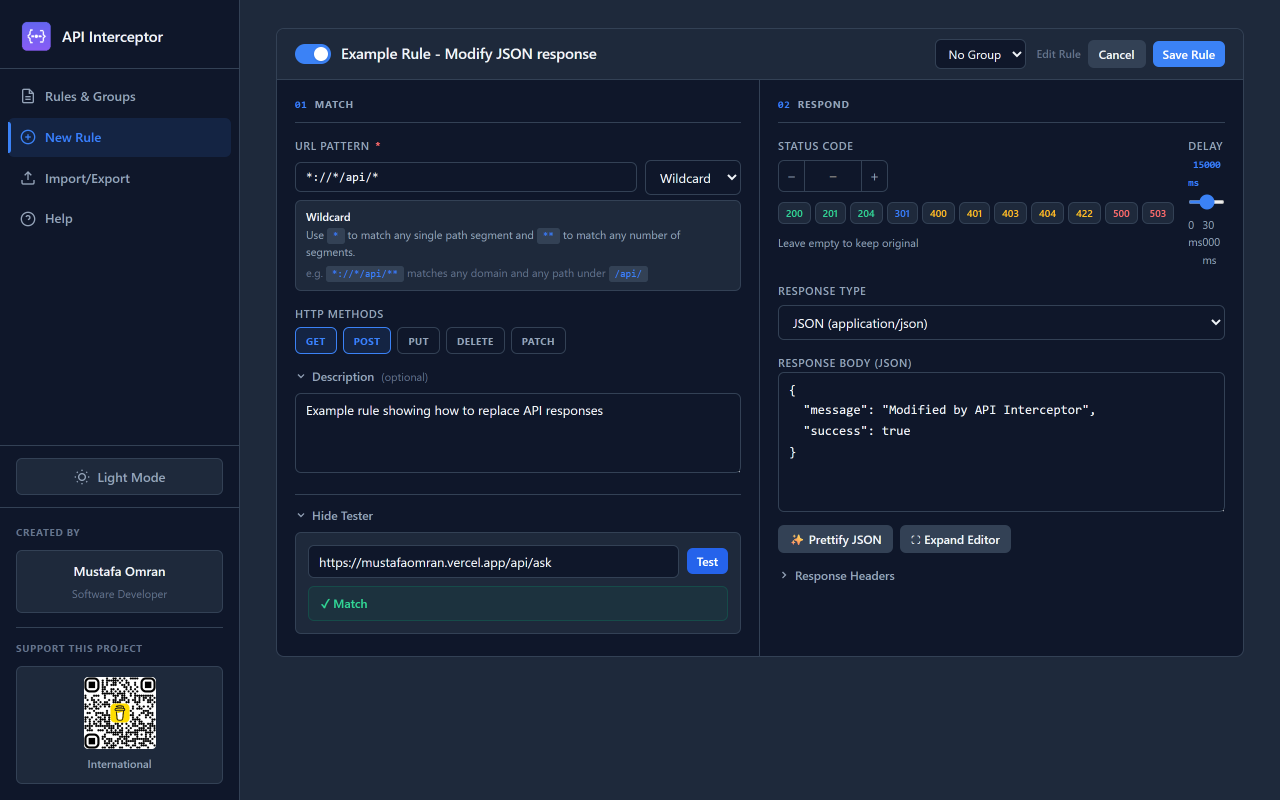Image resolution: width=1280 pixels, height=800 pixels.
Task: Select the 403 status code chip
Action: [1010, 213]
